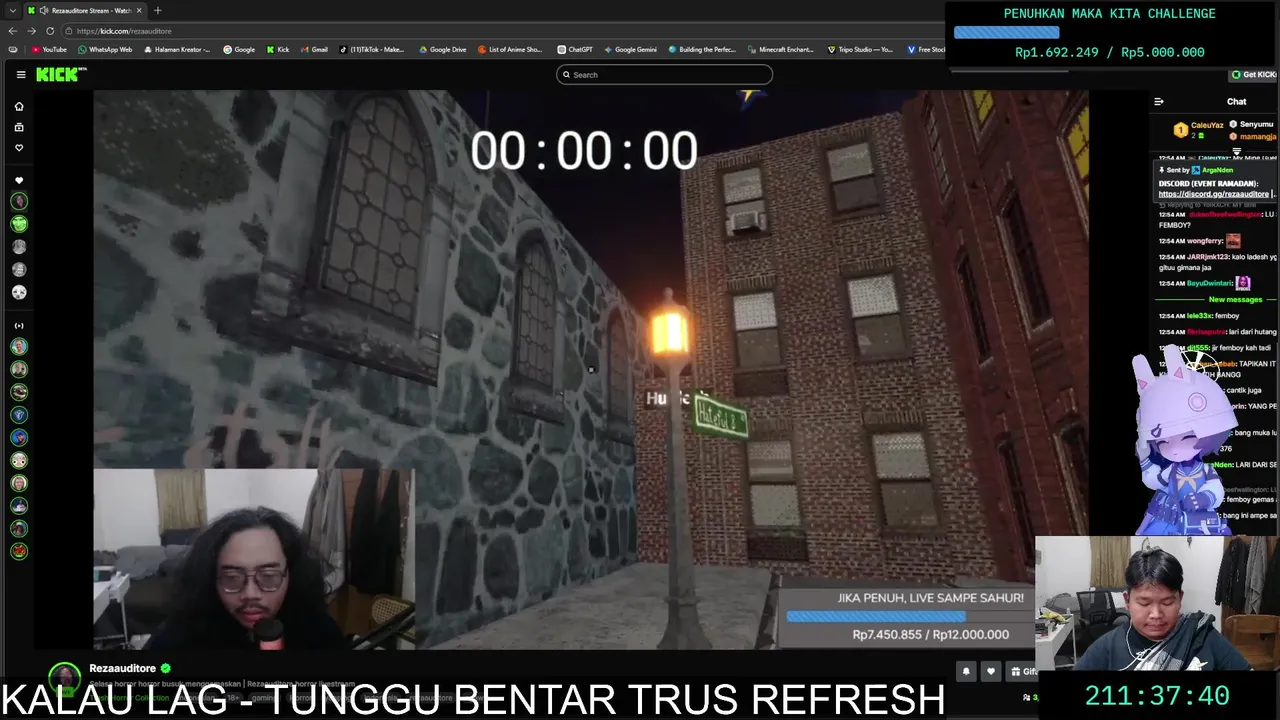Image resolution: width=1280 pixels, height=720 pixels.
Task: Click Senyumu in leaderboard
Action: tap(1256, 124)
